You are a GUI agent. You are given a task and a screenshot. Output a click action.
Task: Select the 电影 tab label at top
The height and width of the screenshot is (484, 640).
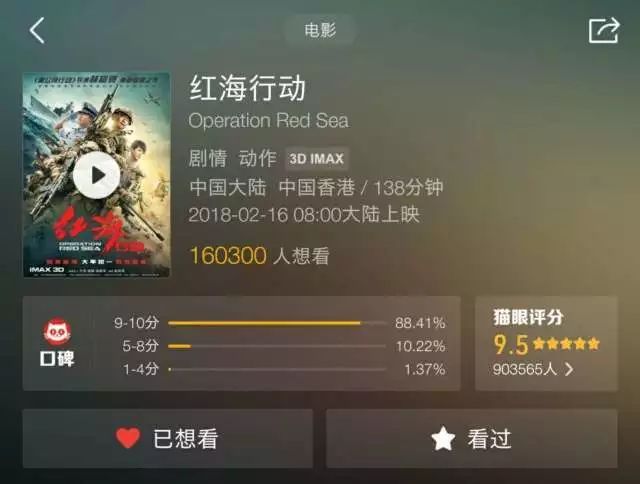pos(320,30)
